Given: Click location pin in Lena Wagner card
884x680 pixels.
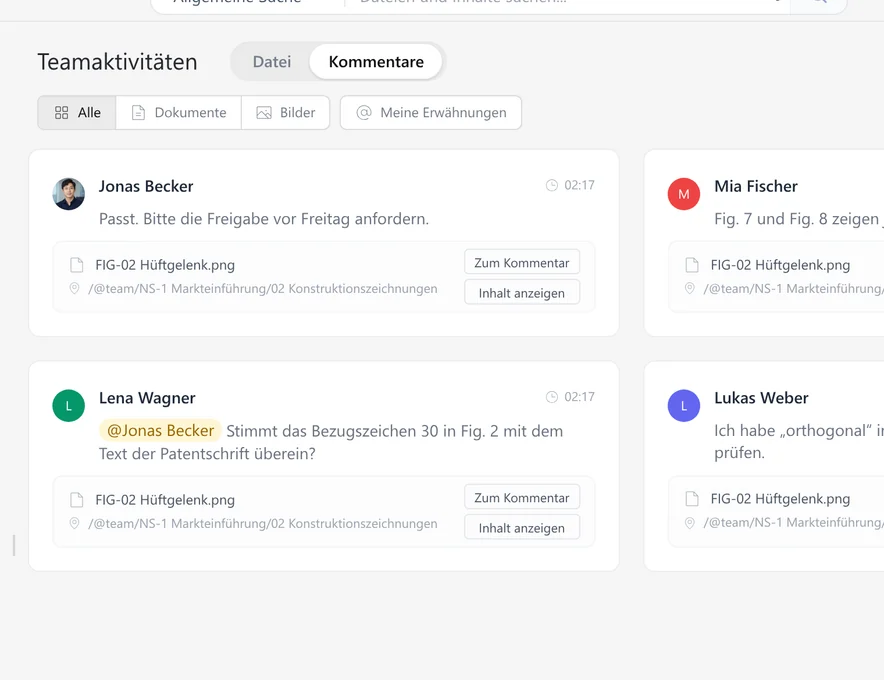Looking at the screenshot, I should [x=74, y=524].
